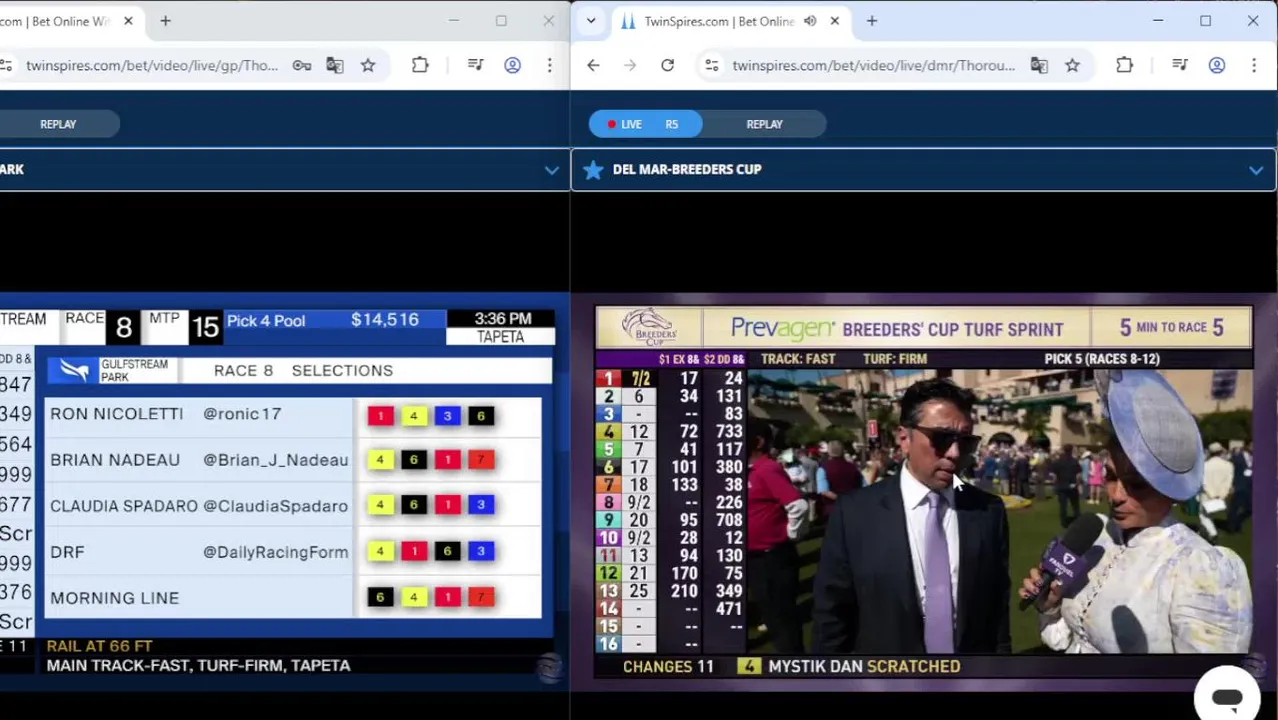The image size is (1278, 720).
Task: Select the TwinSpires tab in right browser
Action: point(719,21)
